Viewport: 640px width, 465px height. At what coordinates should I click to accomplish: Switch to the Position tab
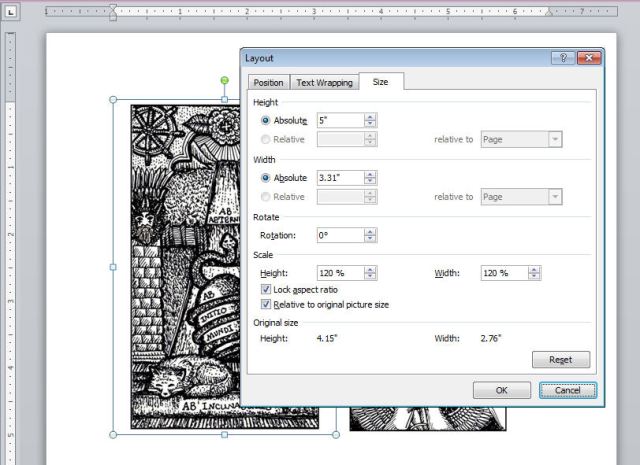268,83
